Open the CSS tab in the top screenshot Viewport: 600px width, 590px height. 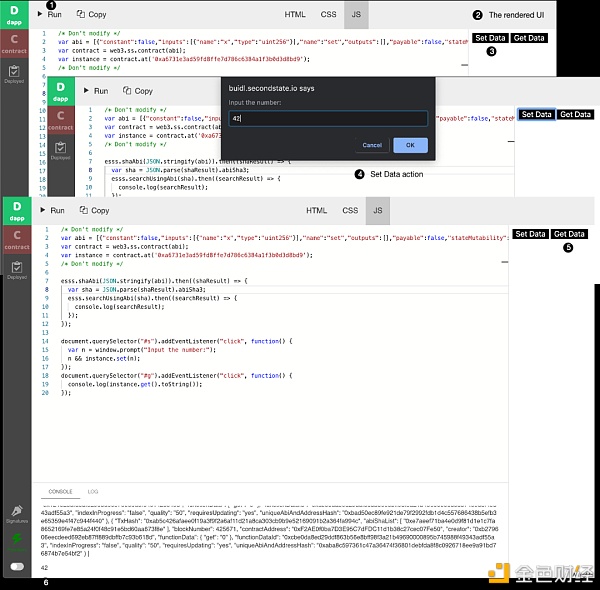[x=328, y=15]
